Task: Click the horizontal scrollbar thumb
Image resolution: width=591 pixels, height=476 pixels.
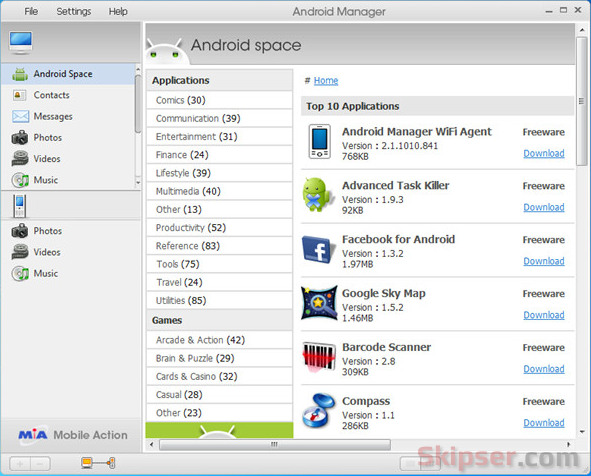Action: (275, 445)
